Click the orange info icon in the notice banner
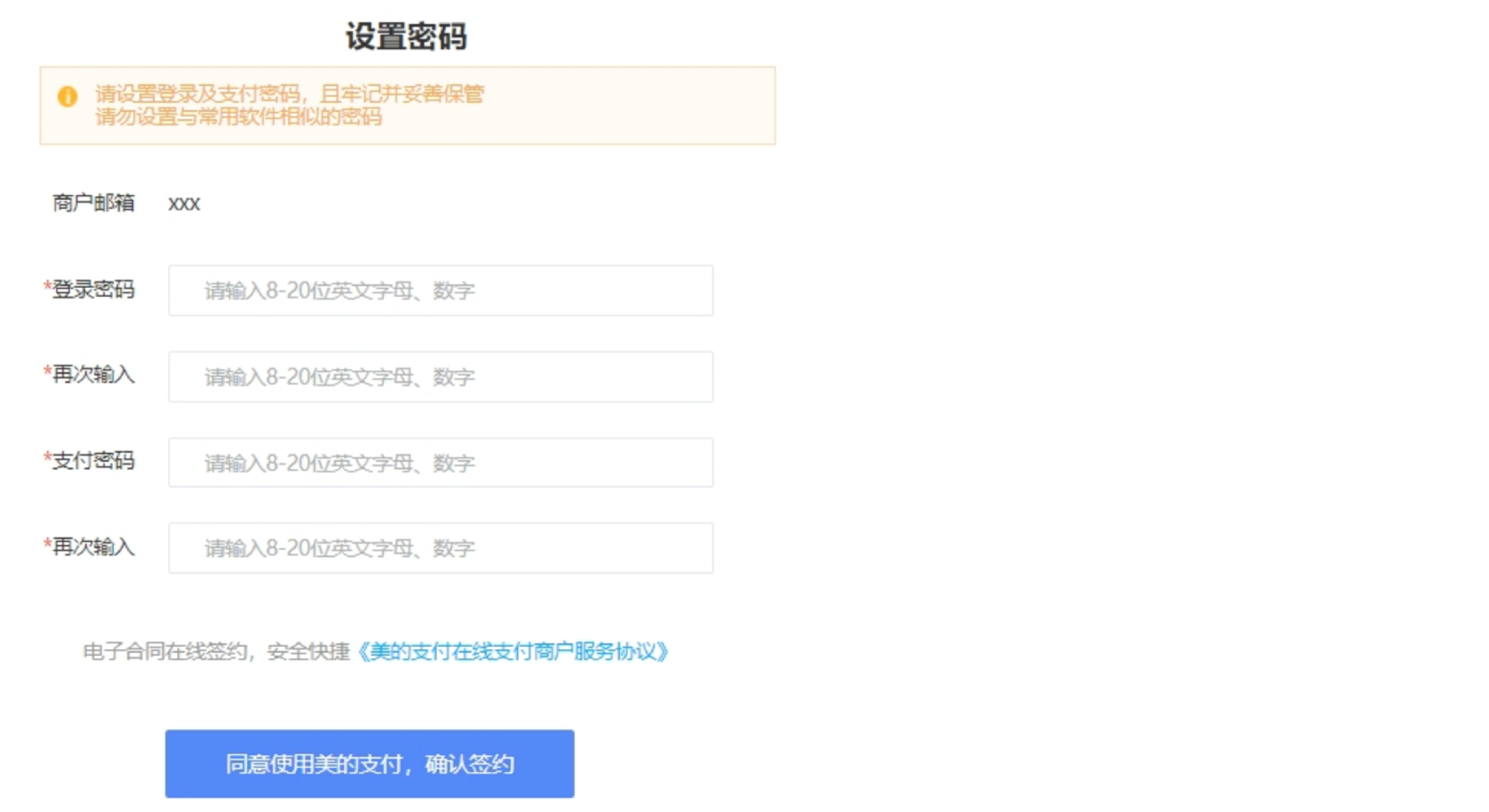The height and width of the screenshot is (812, 1489). [68, 96]
